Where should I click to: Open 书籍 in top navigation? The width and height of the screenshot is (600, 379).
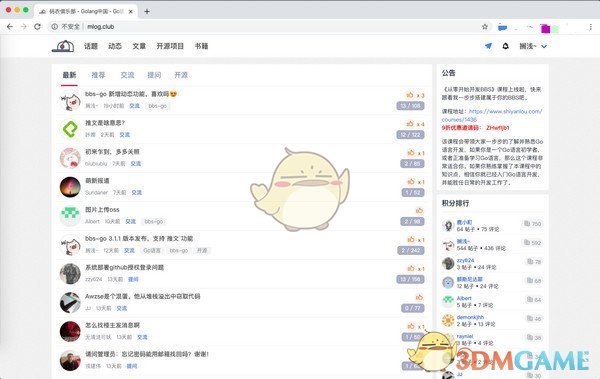coord(201,46)
